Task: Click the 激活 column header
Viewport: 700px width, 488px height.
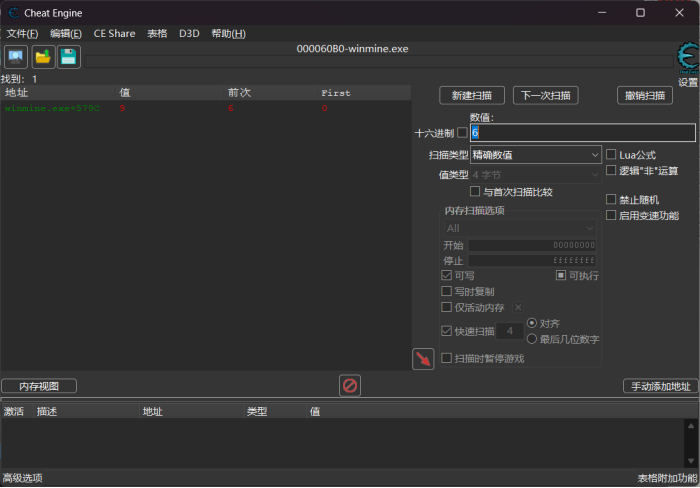Action: pos(17,411)
